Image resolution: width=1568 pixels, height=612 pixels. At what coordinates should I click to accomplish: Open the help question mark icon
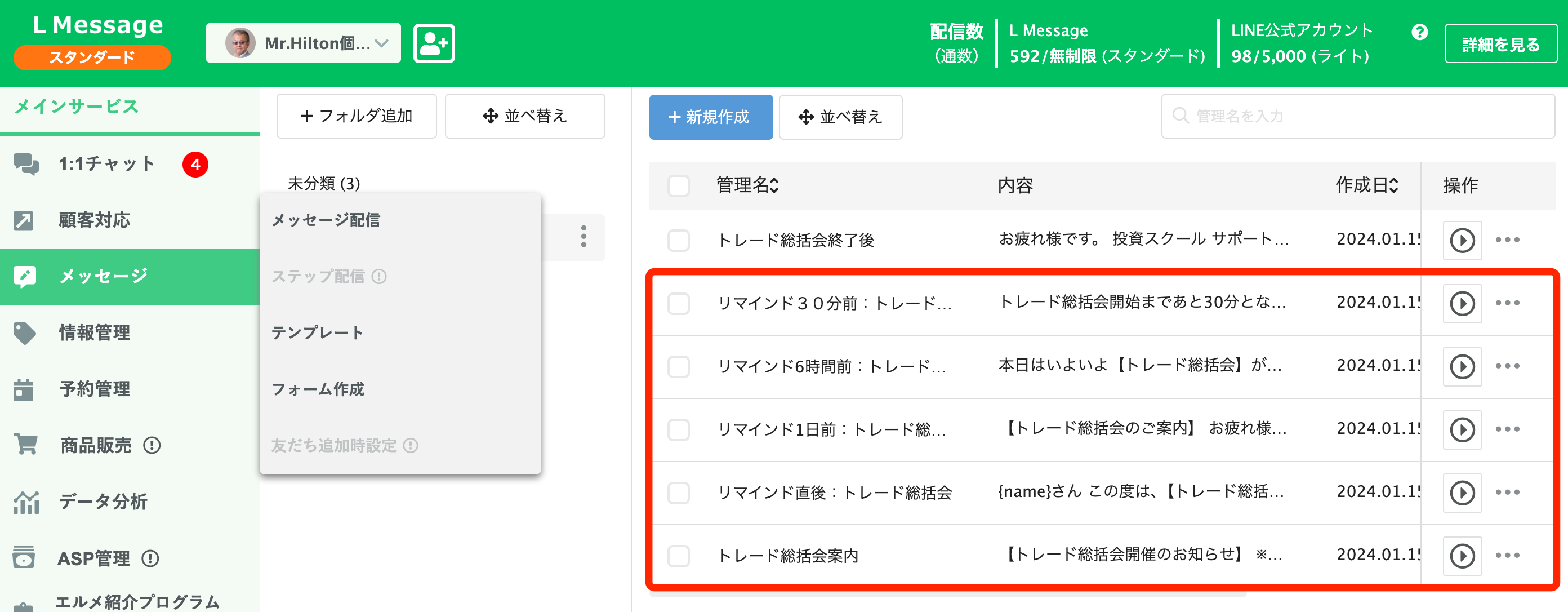tap(1419, 33)
